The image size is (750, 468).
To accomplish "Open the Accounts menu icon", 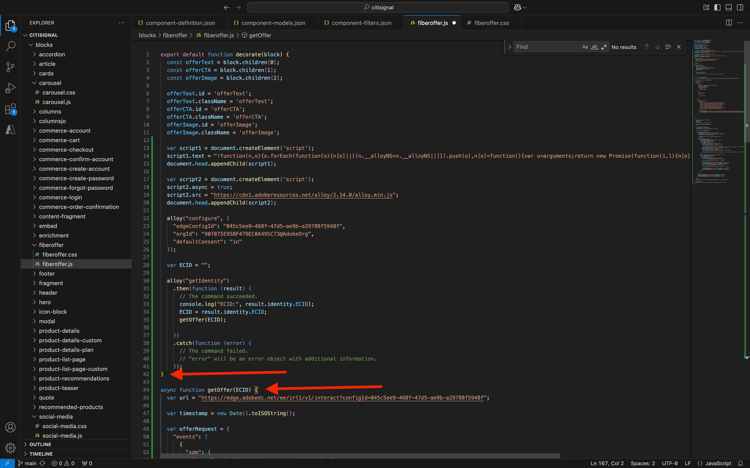I will [11, 428].
